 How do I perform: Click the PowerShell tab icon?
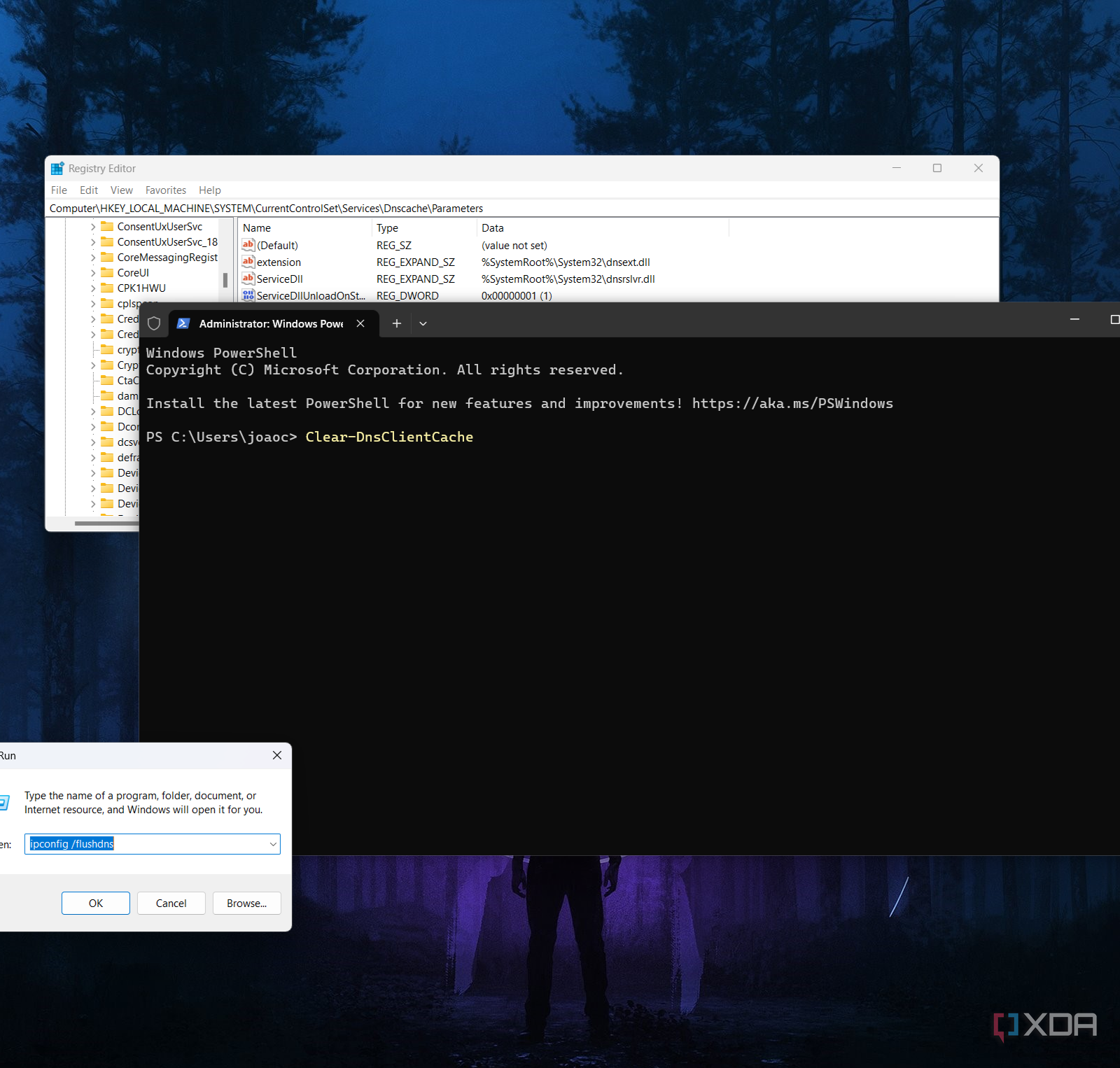[x=183, y=323]
